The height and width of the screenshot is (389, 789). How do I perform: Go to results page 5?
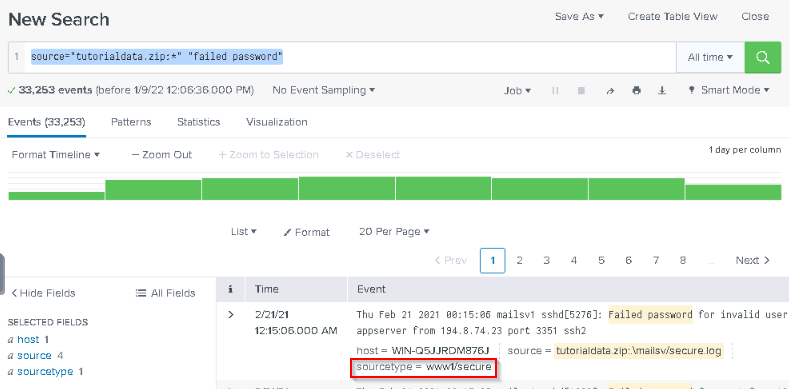coord(601,260)
